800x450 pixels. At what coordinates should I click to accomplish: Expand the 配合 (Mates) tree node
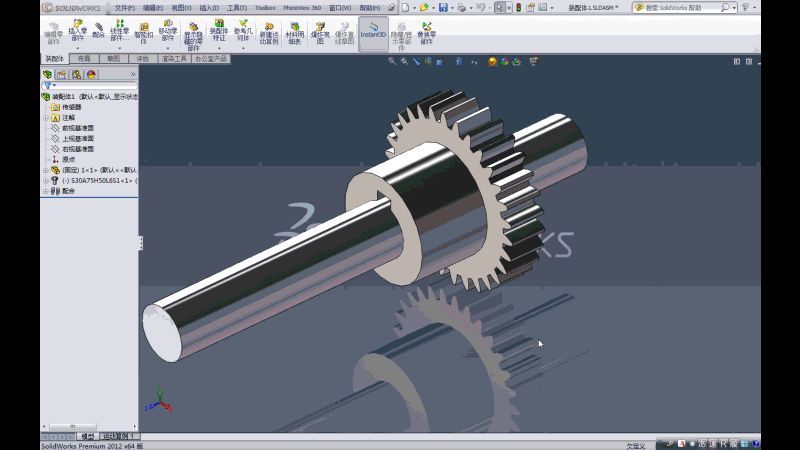click(46, 191)
